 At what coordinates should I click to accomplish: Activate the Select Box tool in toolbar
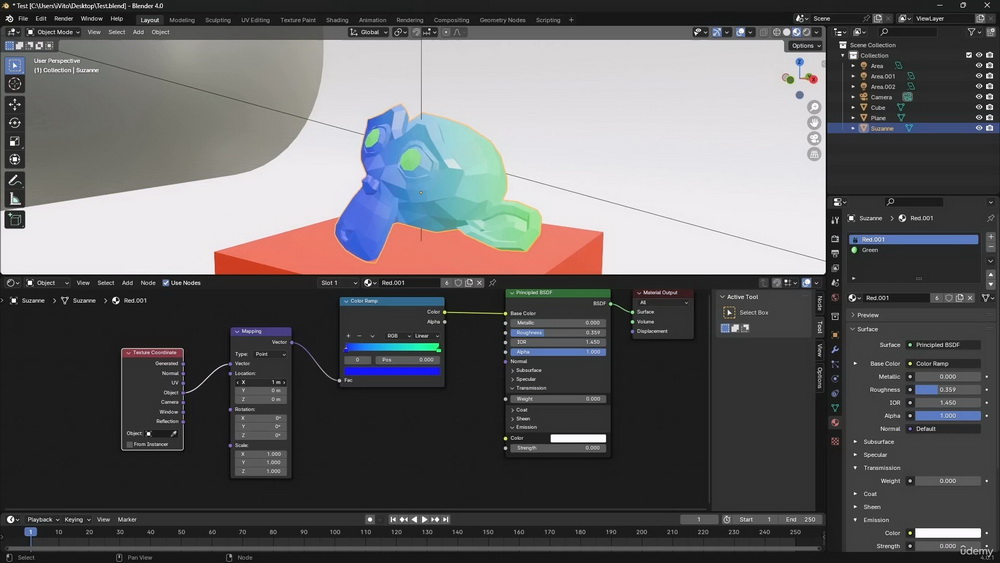tap(15, 65)
